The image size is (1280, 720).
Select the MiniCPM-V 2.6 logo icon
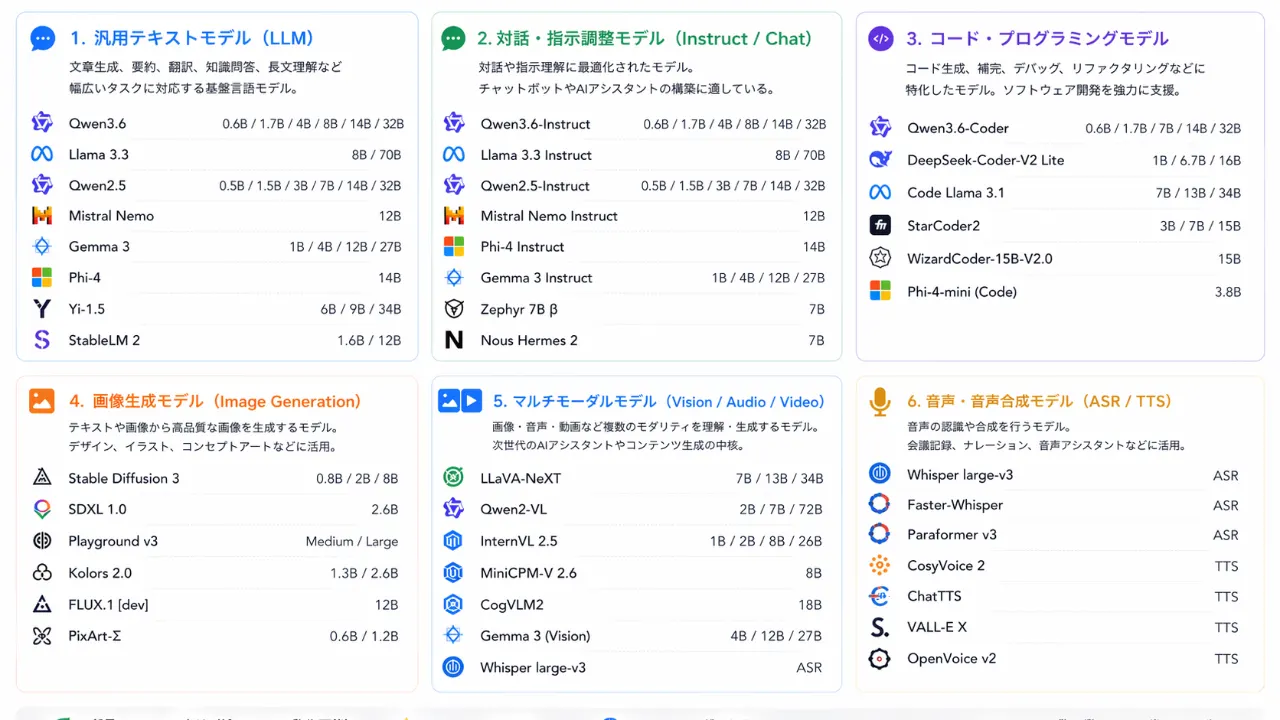[x=453, y=573]
